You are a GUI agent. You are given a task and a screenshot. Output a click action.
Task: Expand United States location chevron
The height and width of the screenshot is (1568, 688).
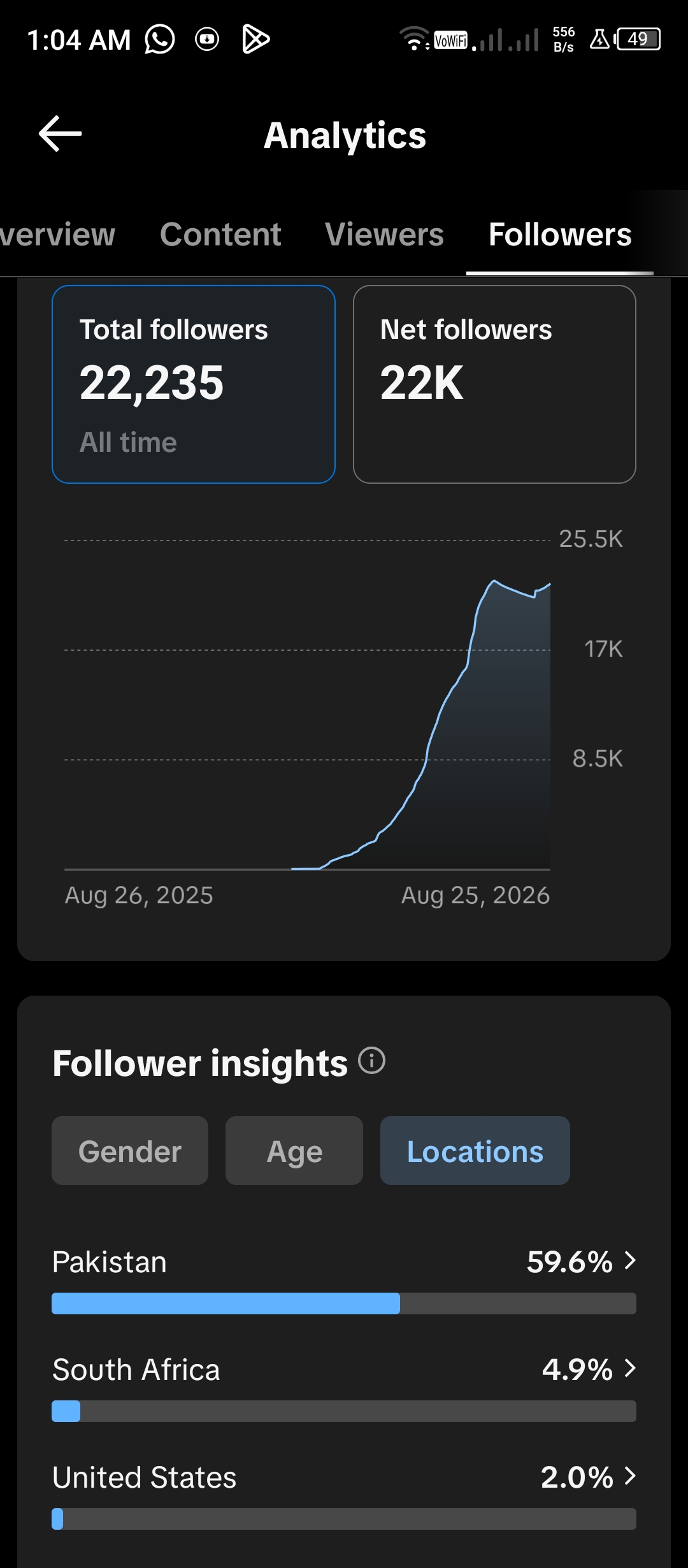pyautogui.click(x=630, y=1476)
